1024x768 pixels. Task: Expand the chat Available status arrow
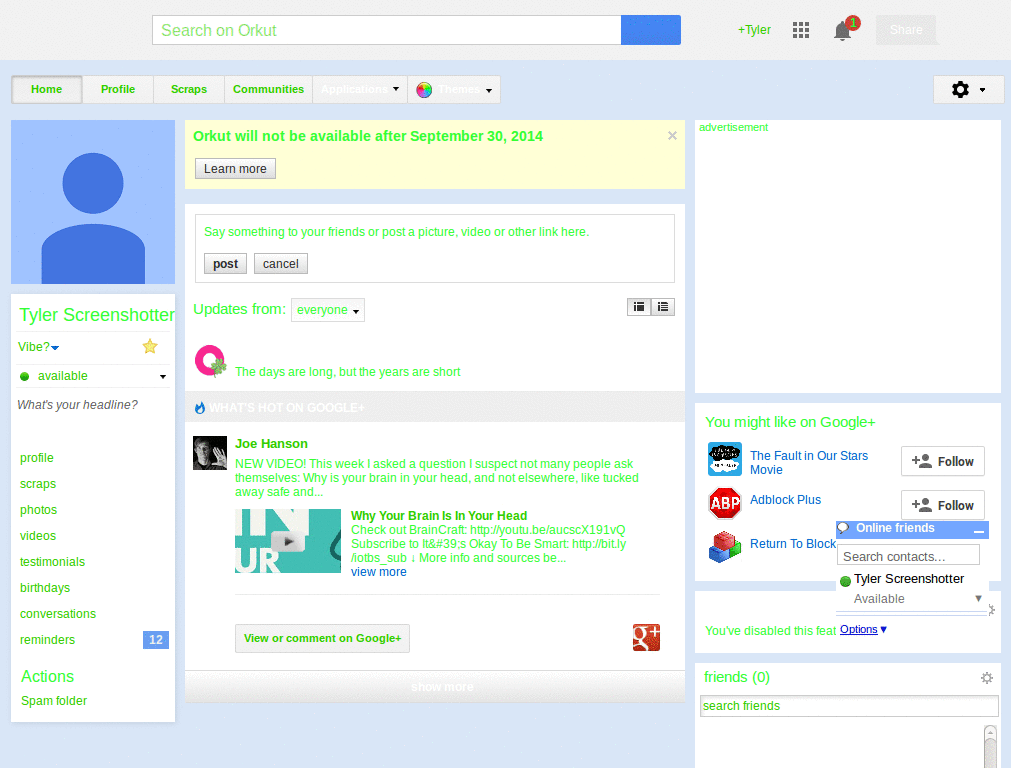pyautogui.click(x=978, y=598)
